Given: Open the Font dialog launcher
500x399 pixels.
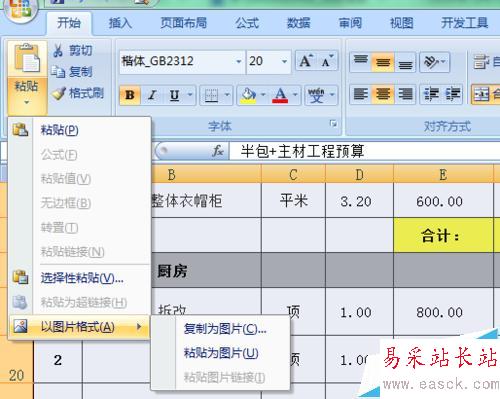Looking at the screenshot, I should [333, 124].
